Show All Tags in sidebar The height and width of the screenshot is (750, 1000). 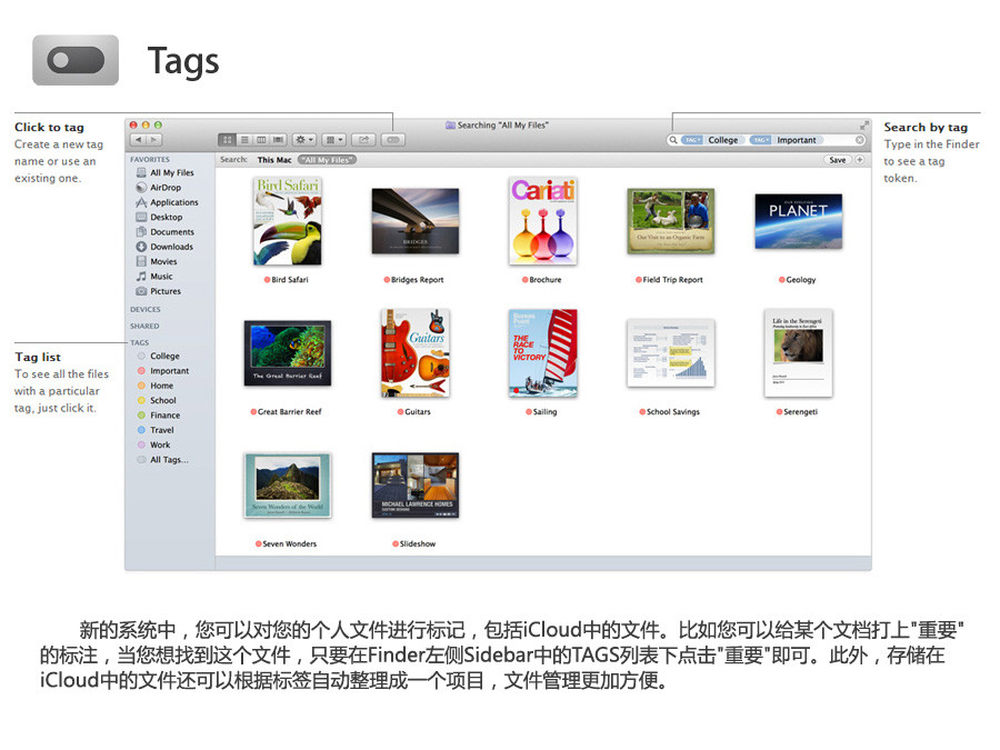(163, 460)
